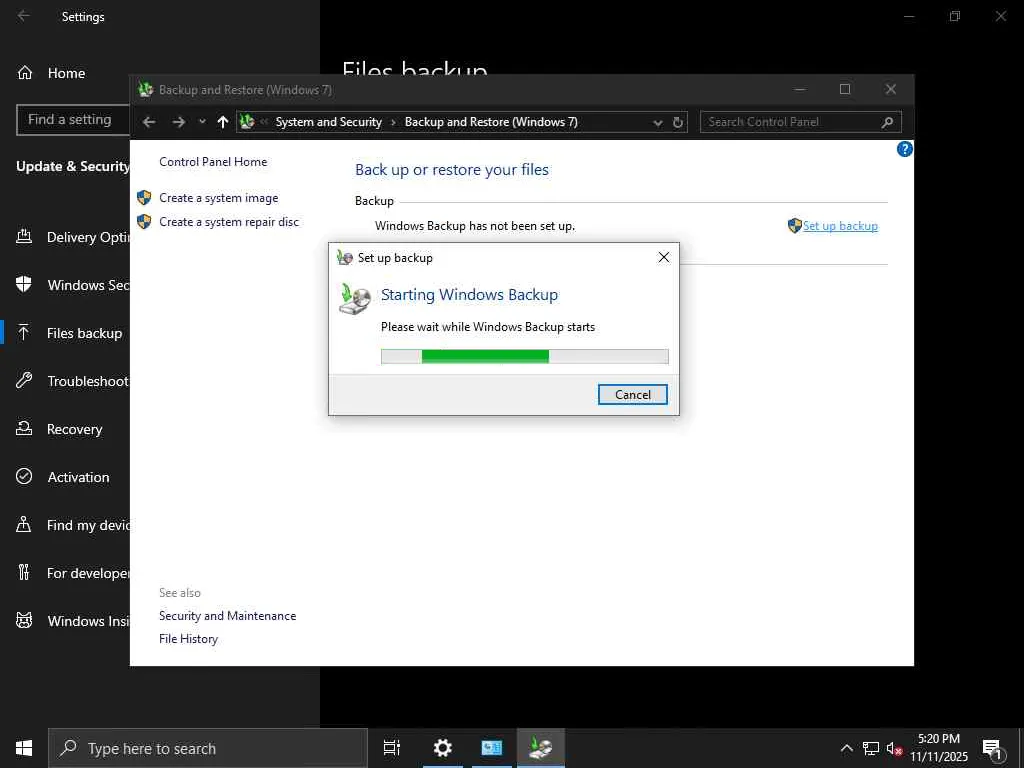This screenshot has width=1024, height=768.
Task: Go to Control Panel Home
Action: pos(213,162)
